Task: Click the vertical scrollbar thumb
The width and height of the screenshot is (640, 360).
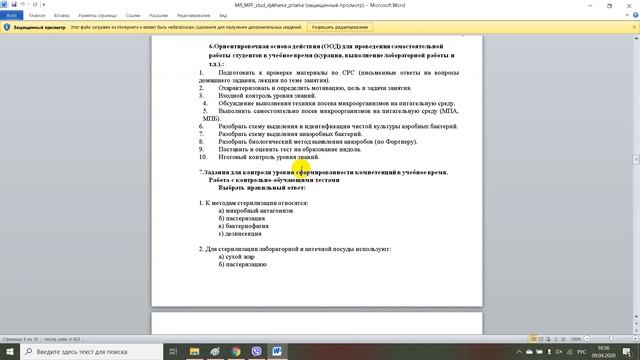Action: tap(636, 160)
